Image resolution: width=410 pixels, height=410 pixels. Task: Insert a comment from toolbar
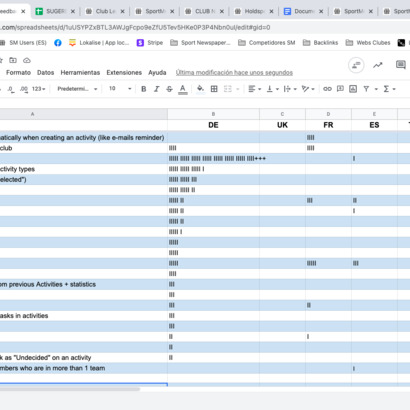pos(340,89)
